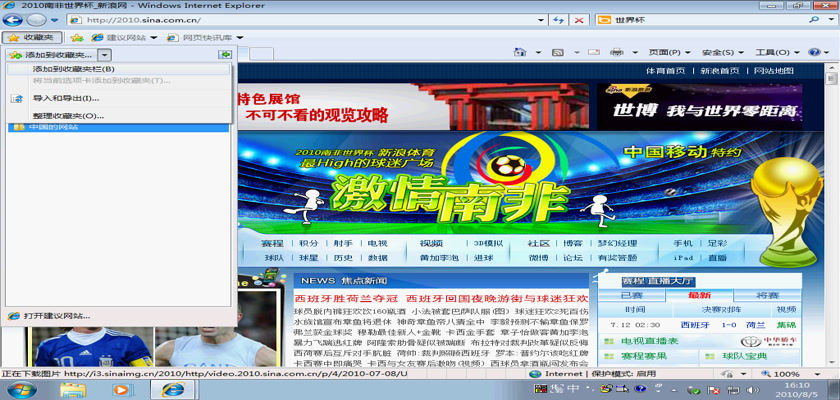The width and height of the screenshot is (840, 400).
Task: Select 添加到收藏夹栏(B) menu item
Action: click(x=73, y=69)
